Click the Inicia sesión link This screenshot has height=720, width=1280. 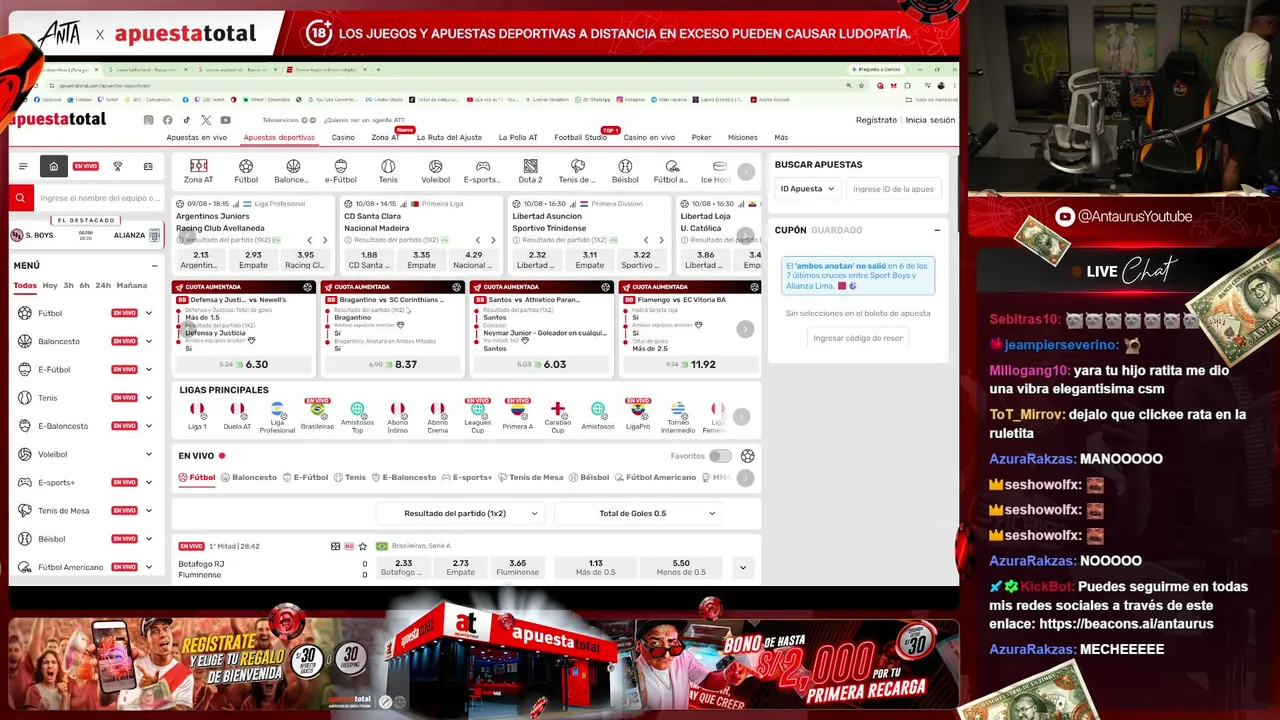[930, 120]
